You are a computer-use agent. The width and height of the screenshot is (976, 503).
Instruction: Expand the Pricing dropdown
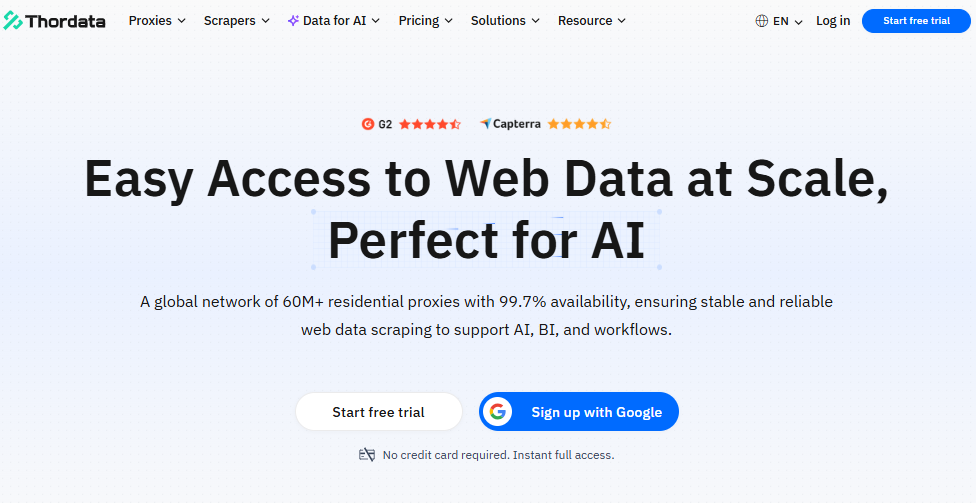(x=425, y=21)
